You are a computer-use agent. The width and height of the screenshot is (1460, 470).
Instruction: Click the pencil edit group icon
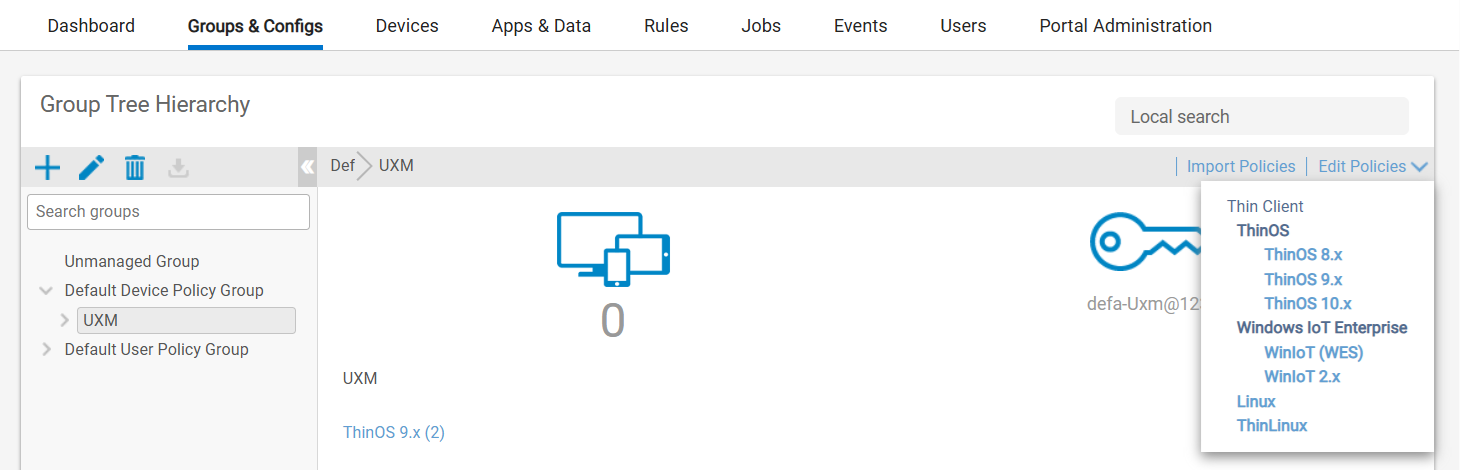coord(91,167)
